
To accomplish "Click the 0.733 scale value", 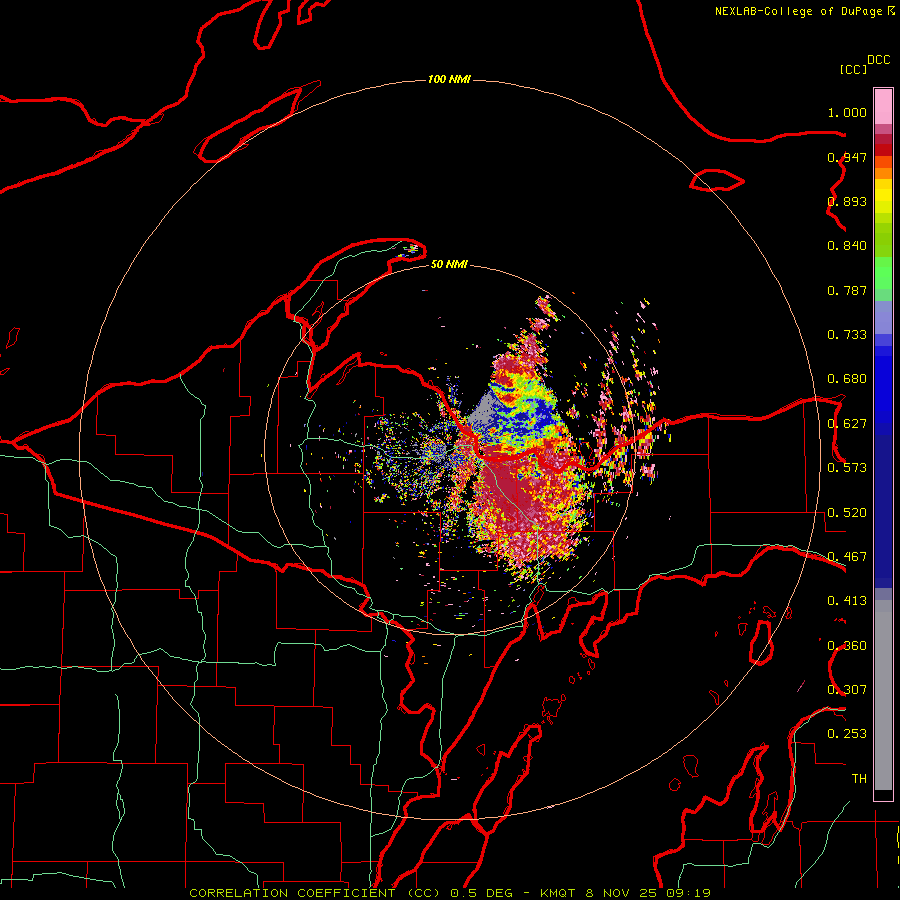I will click(x=847, y=335).
